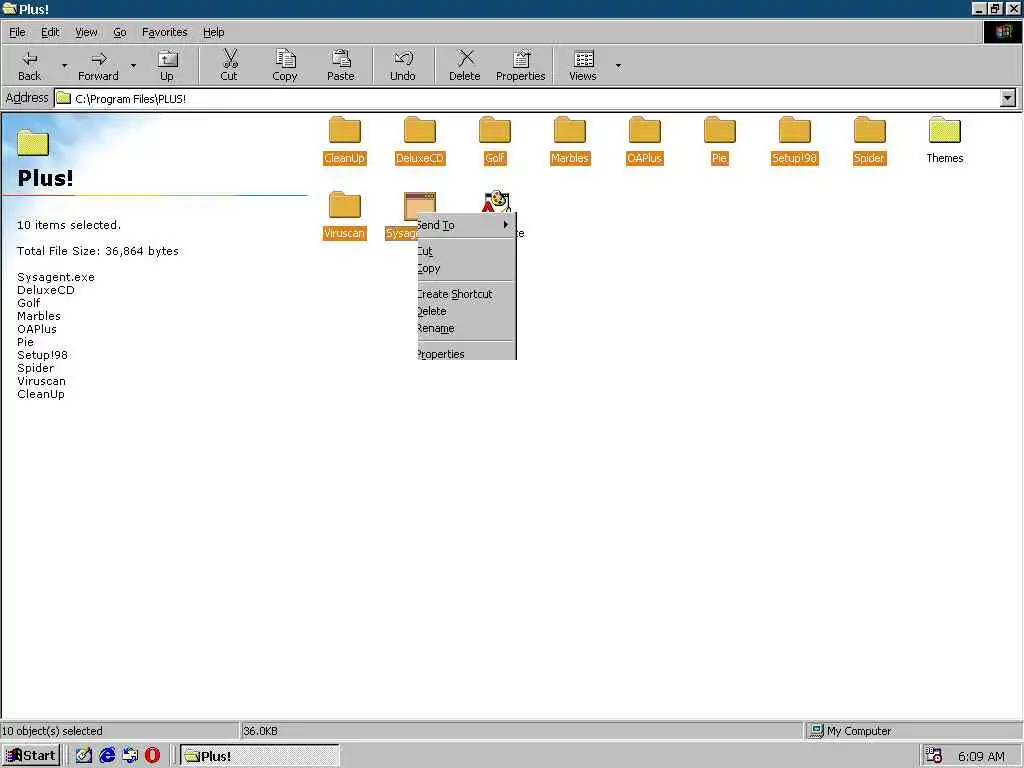Viewport: 1024px width, 768px height.
Task: Open Send To submenu in context menu
Action: [466, 225]
